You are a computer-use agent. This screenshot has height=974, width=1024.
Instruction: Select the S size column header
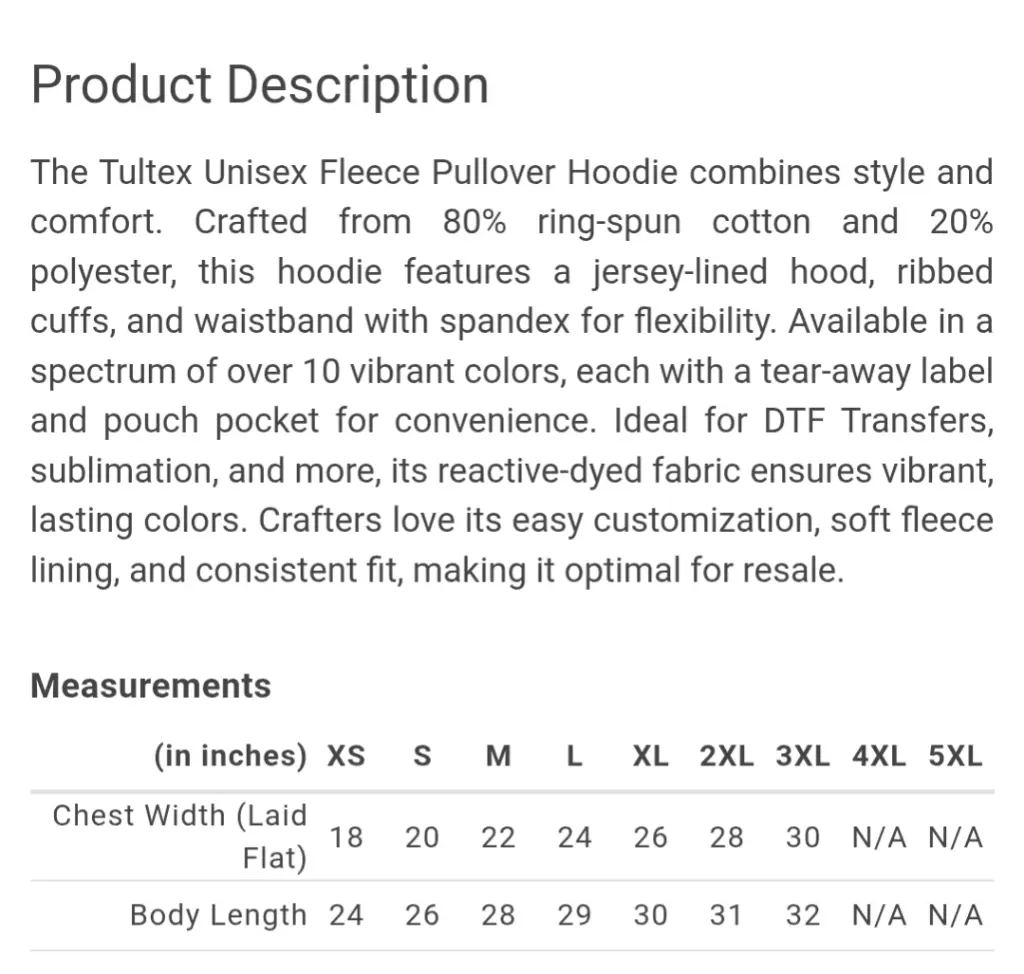[x=423, y=756]
